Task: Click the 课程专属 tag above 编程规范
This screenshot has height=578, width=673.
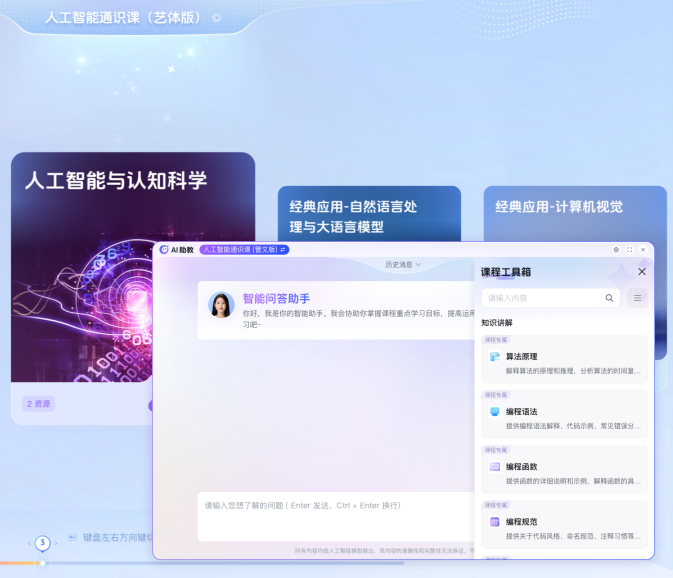Action: [x=496, y=505]
